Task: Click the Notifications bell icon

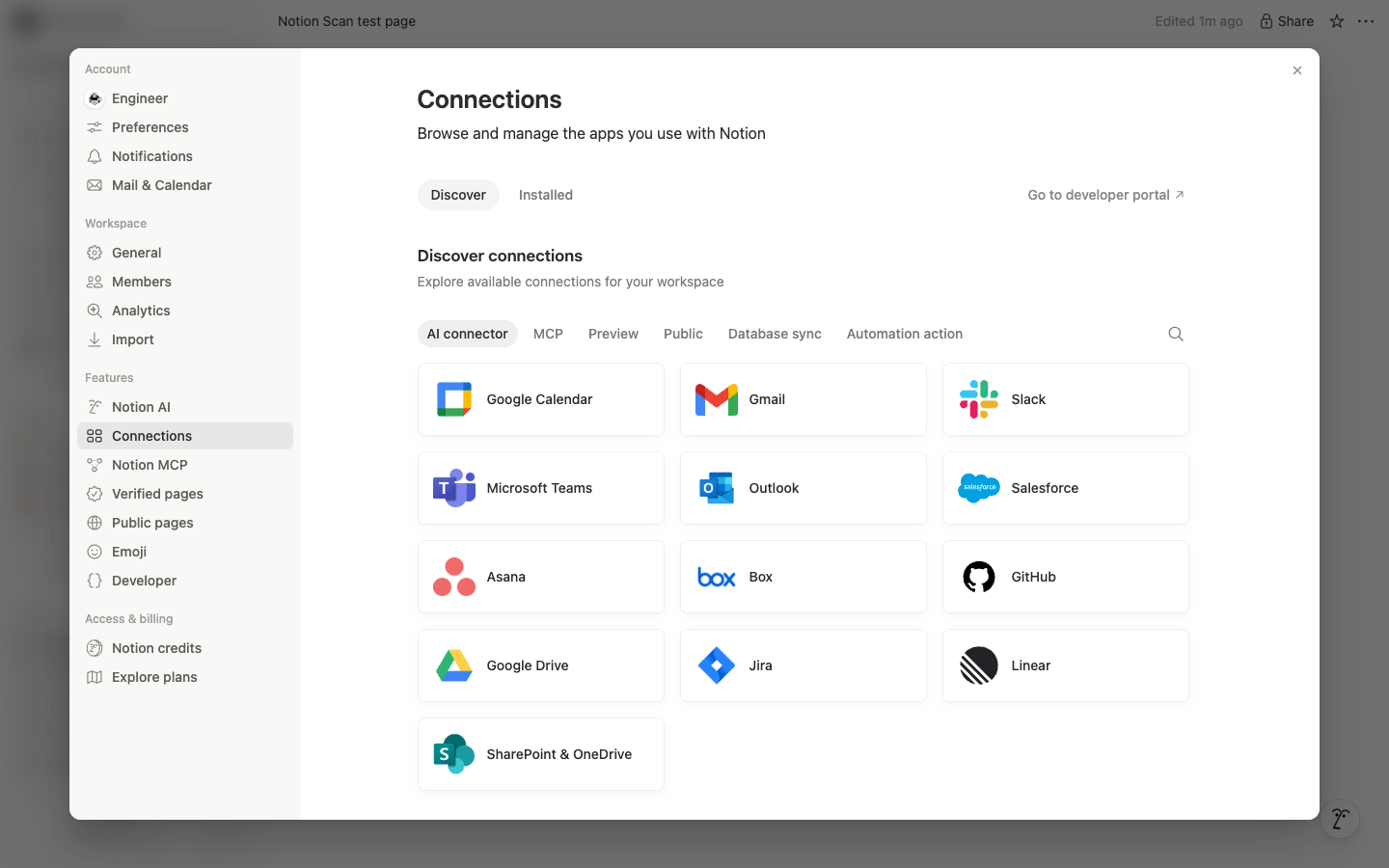Action: 95,156
